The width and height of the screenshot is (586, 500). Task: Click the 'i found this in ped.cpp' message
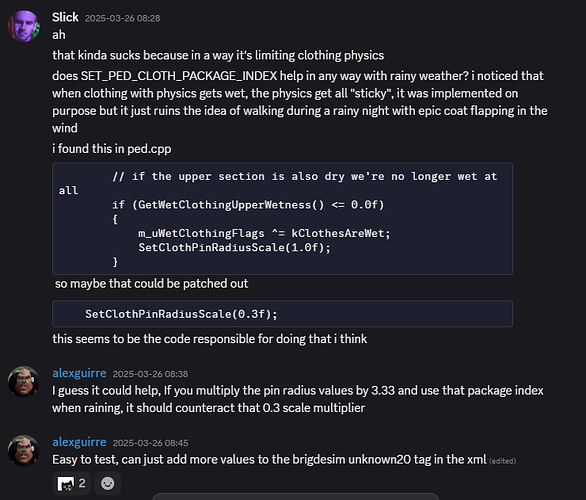point(112,149)
